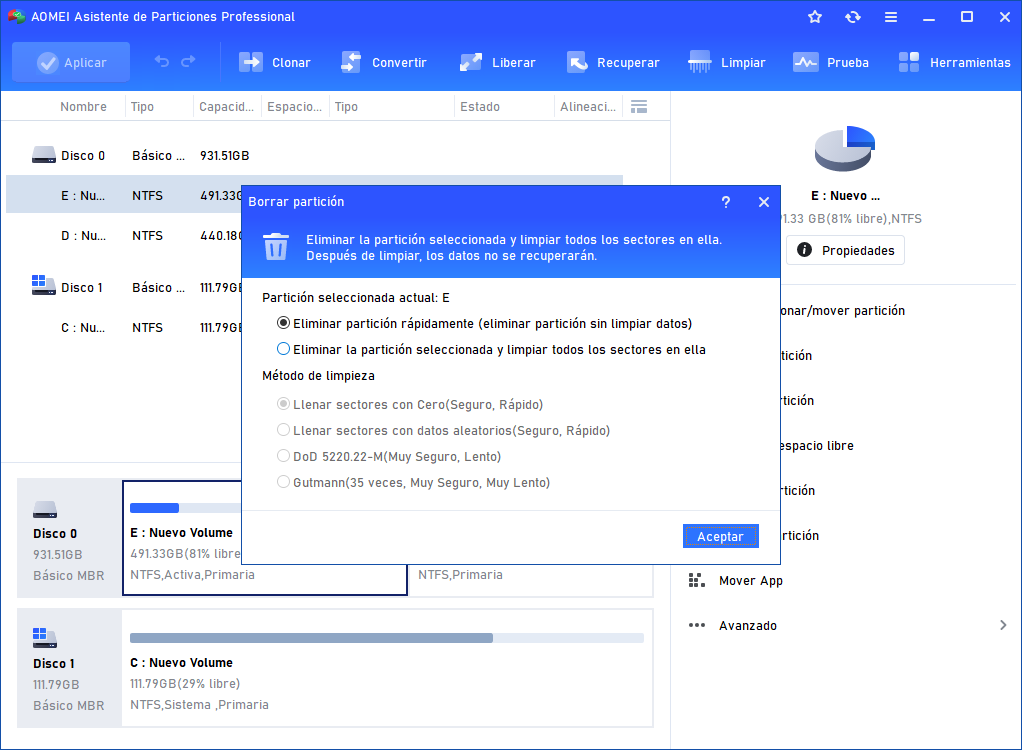Click Disco 0 block in disk map
This screenshot has width=1022, height=750.
point(69,538)
